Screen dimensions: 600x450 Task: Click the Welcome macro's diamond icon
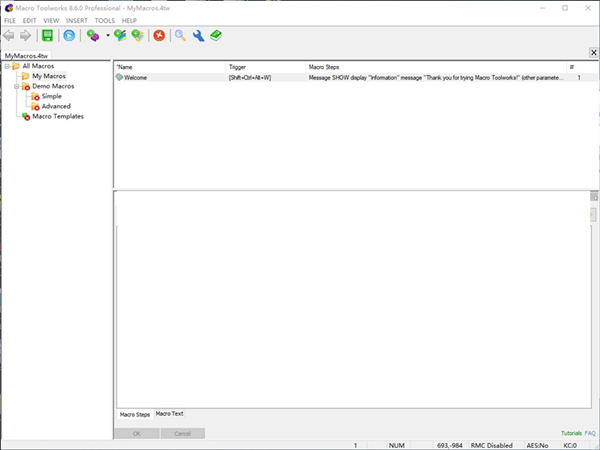119,77
